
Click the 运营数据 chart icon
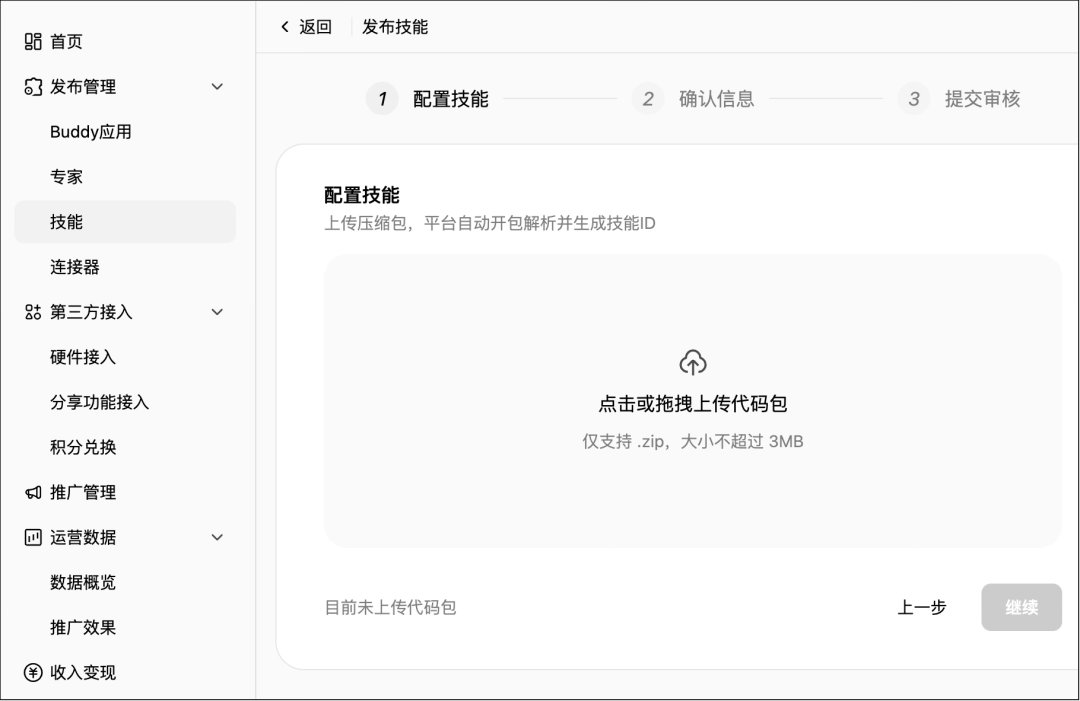[x=33, y=537]
